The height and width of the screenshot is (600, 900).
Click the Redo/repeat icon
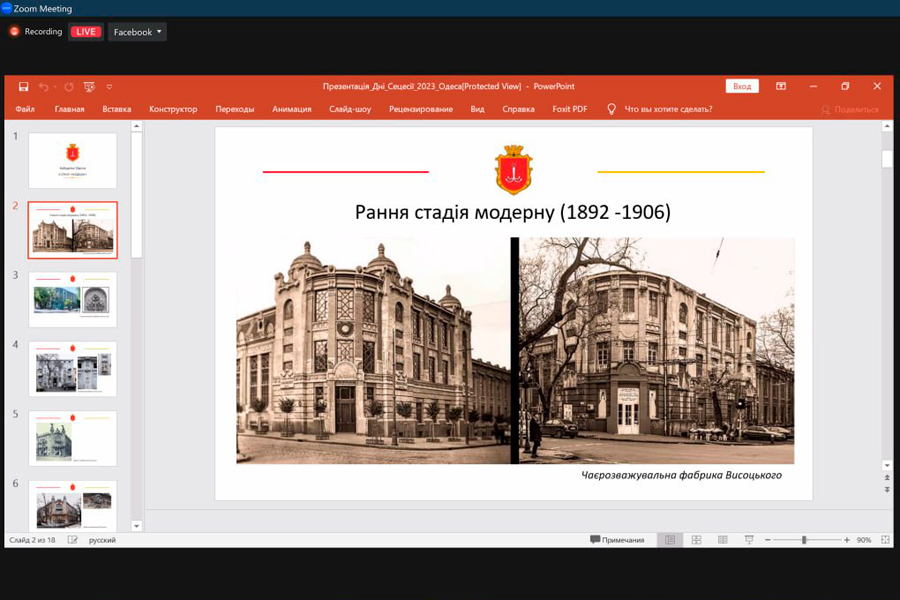click(69, 87)
